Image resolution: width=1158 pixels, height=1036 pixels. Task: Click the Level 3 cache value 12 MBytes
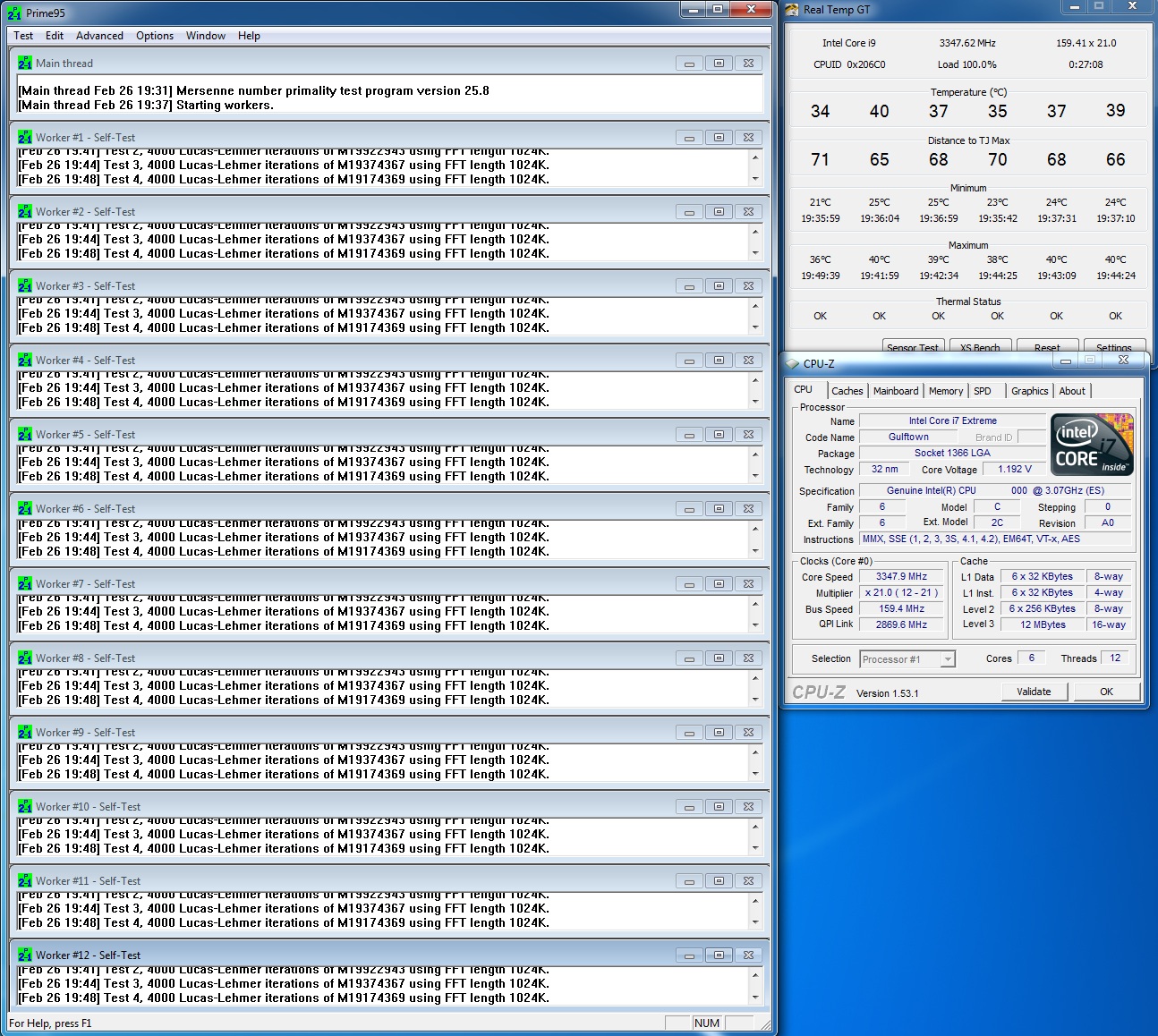coord(1043,625)
